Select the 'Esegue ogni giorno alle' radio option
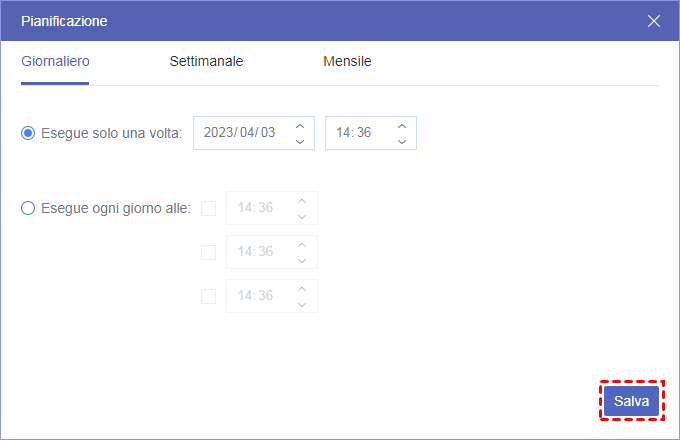Screen dimensions: 680x440 click(x=28, y=208)
